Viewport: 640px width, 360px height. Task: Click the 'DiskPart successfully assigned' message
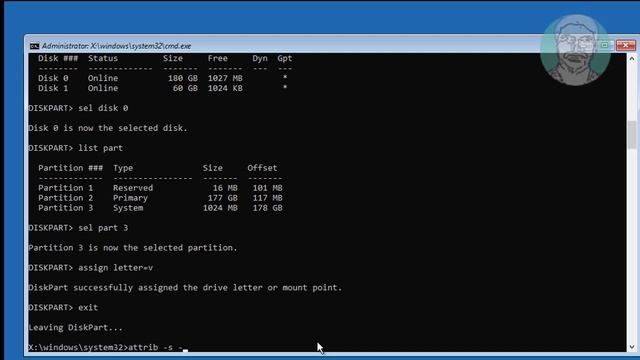click(185, 288)
